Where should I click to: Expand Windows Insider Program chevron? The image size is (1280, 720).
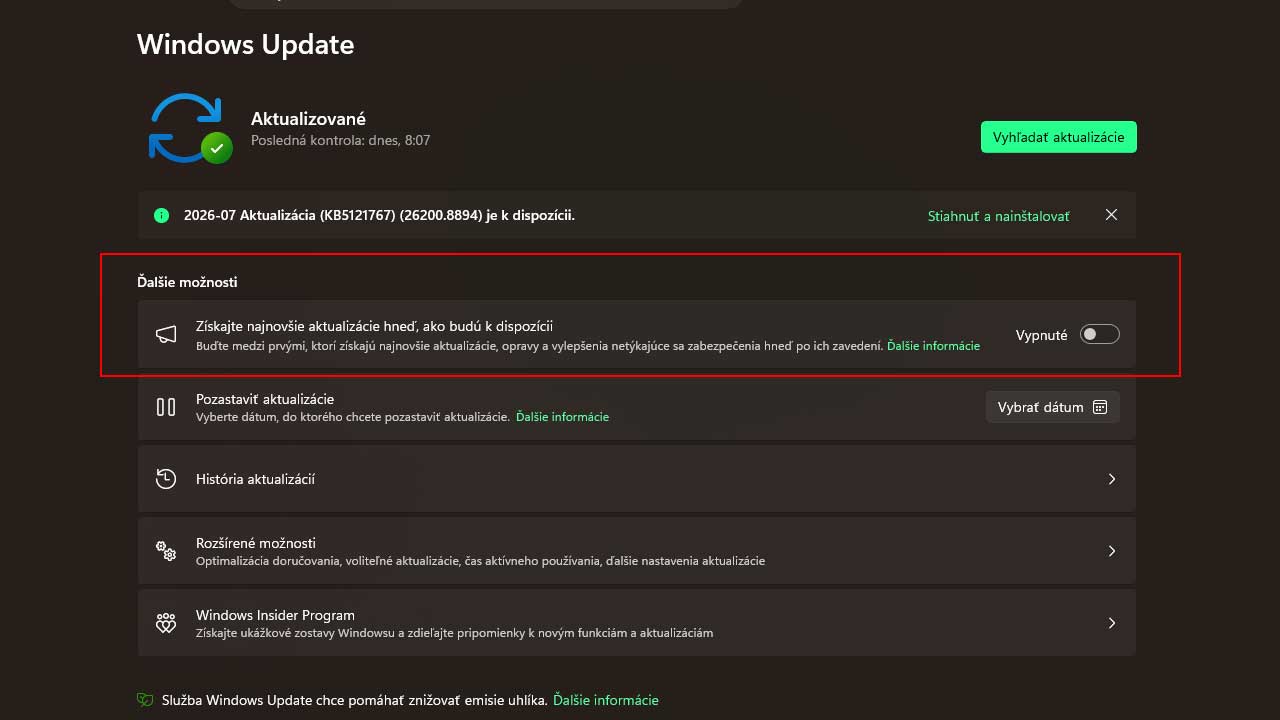coord(1111,623)
